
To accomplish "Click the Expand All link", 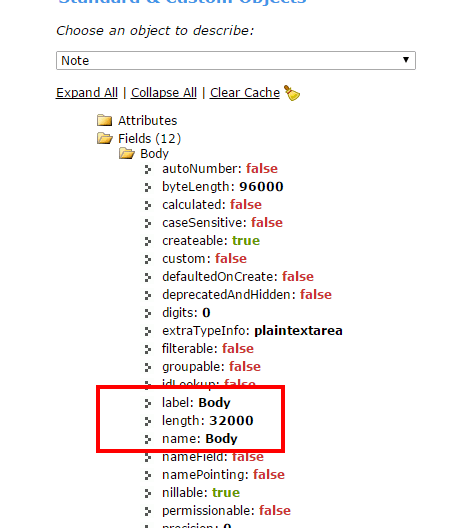I will (x=87, y=93).
